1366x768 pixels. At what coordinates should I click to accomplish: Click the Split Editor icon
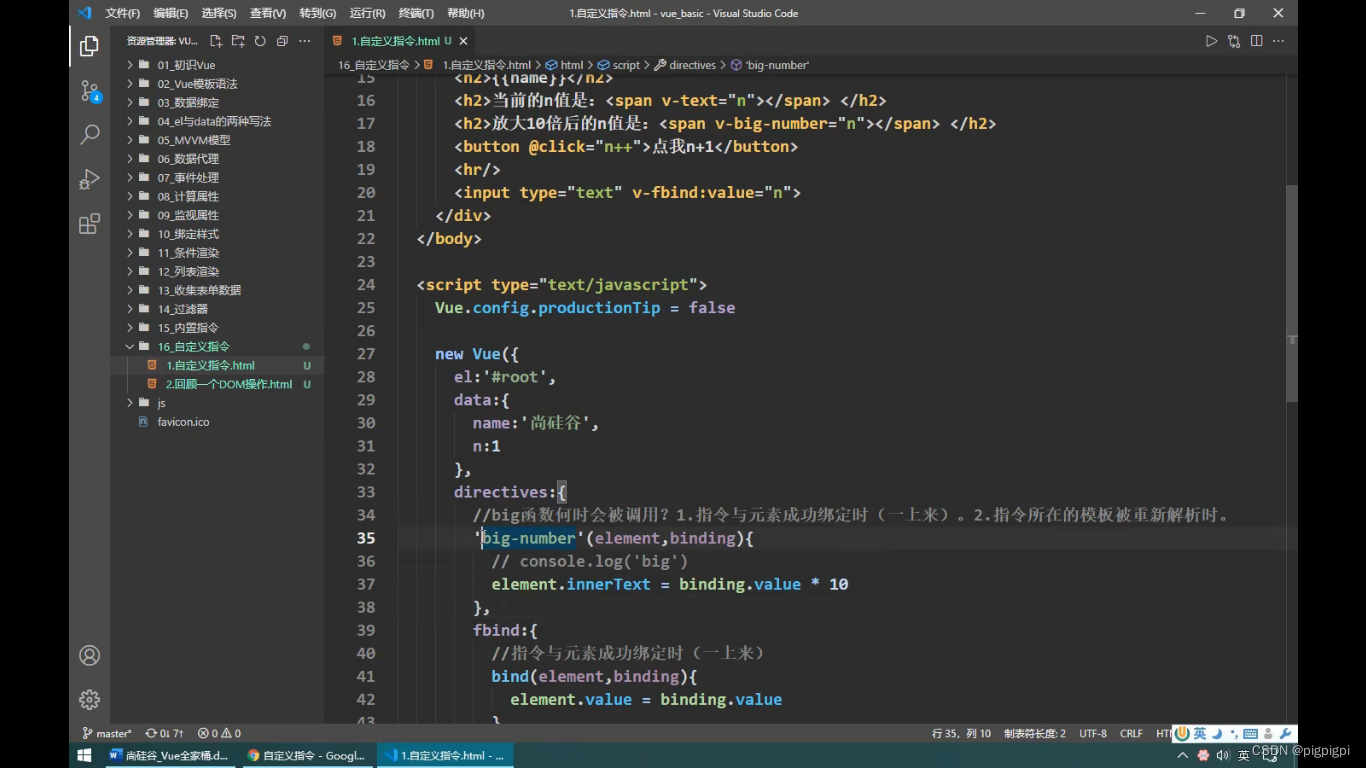click(x=1256, y=41)
